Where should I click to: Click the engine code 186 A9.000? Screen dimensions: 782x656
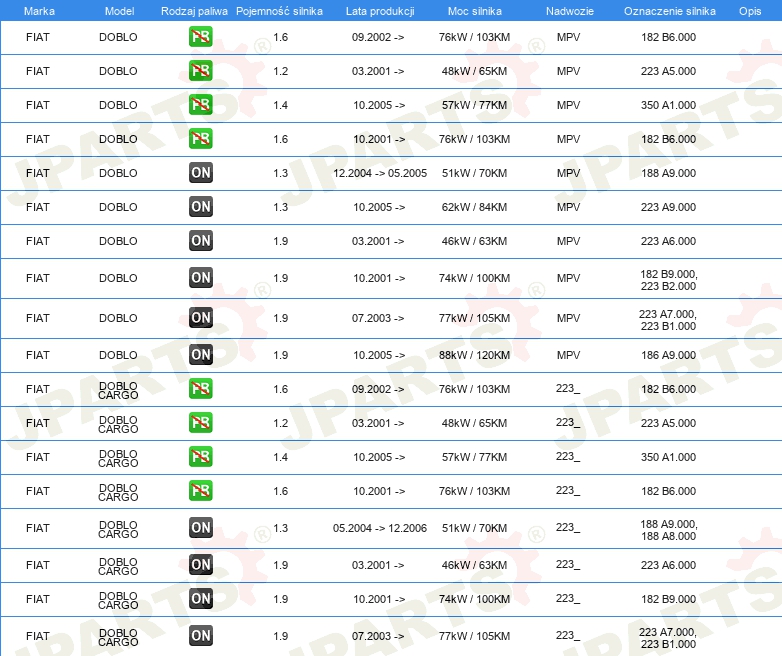[x=668, y=355]
